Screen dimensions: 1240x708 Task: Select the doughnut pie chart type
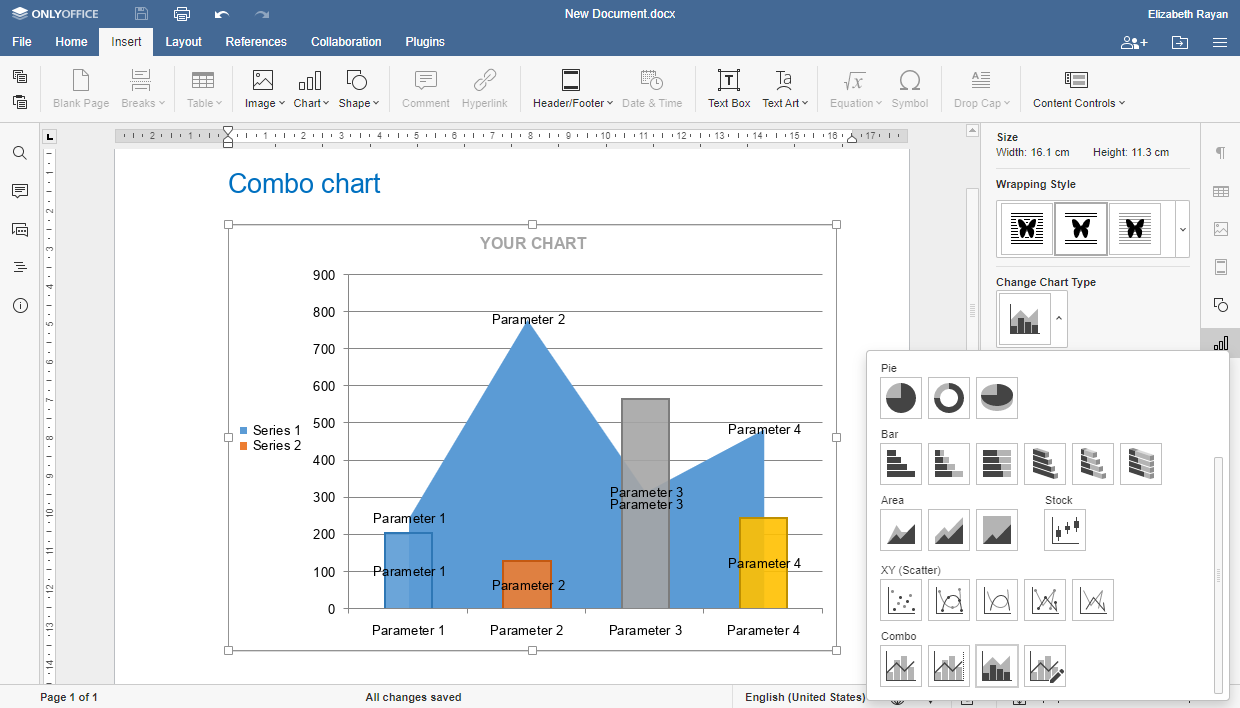pos(949,398)
